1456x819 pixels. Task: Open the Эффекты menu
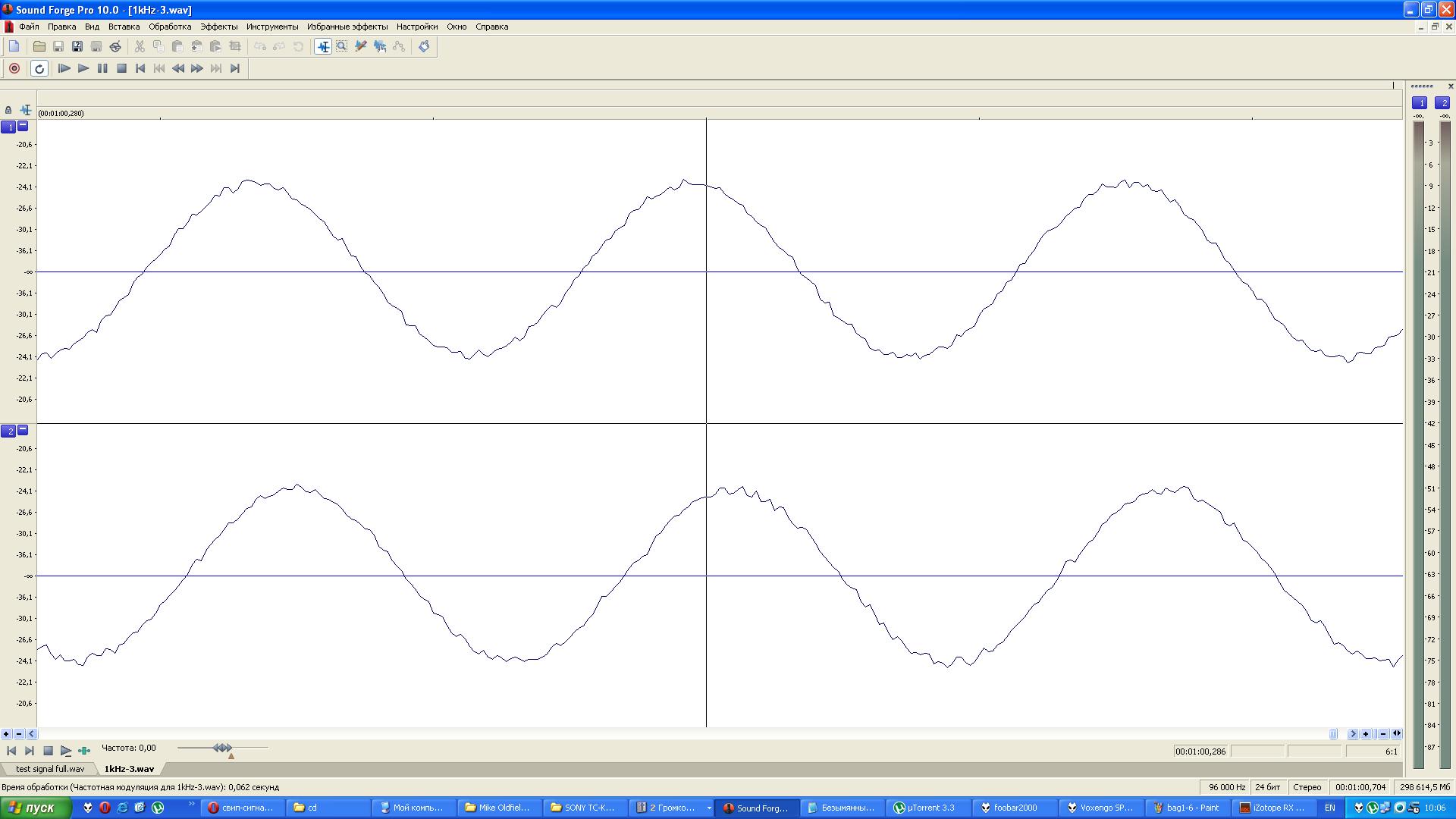pos(218,27)
